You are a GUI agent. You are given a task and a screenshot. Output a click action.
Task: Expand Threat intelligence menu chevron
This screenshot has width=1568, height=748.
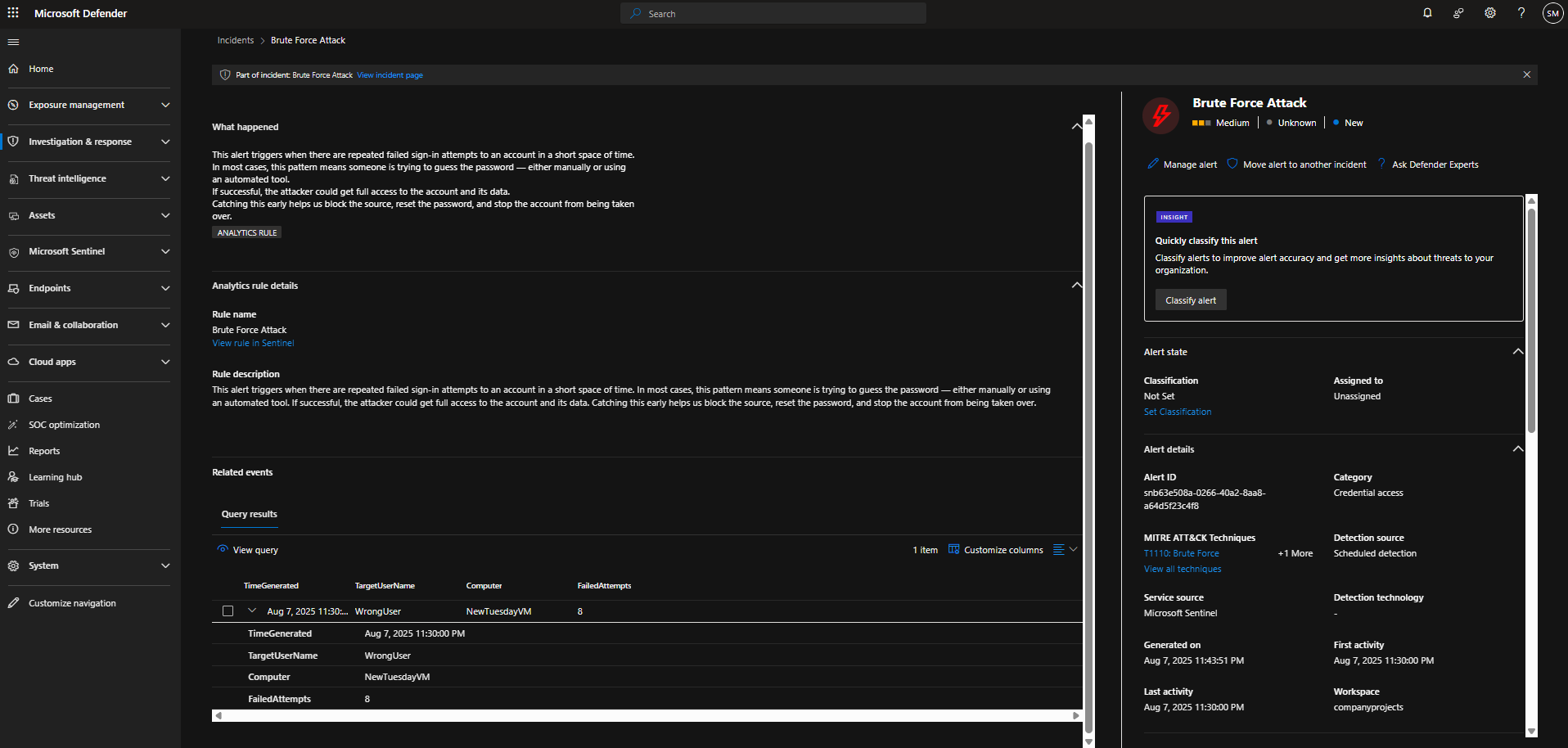pyautogui.click(x=165, y=178)
